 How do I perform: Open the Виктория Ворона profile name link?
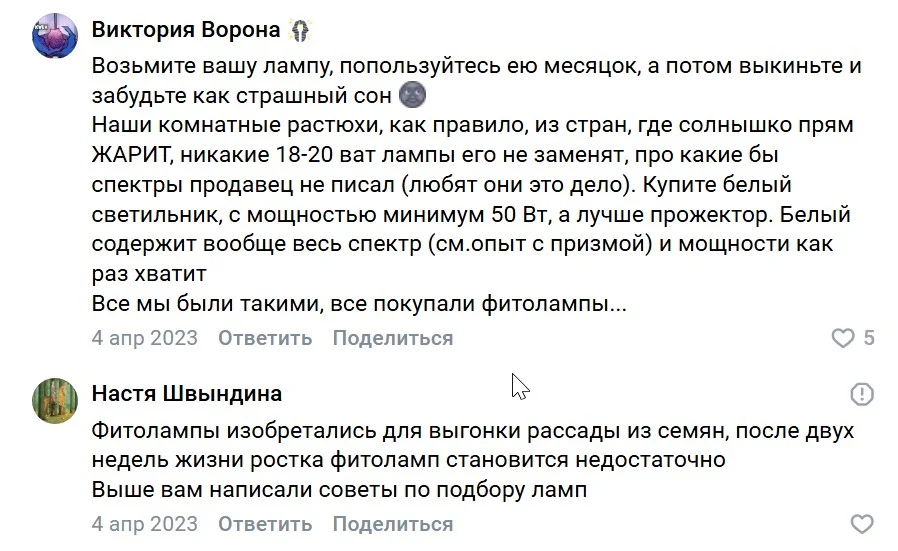(x=186, y=30)
